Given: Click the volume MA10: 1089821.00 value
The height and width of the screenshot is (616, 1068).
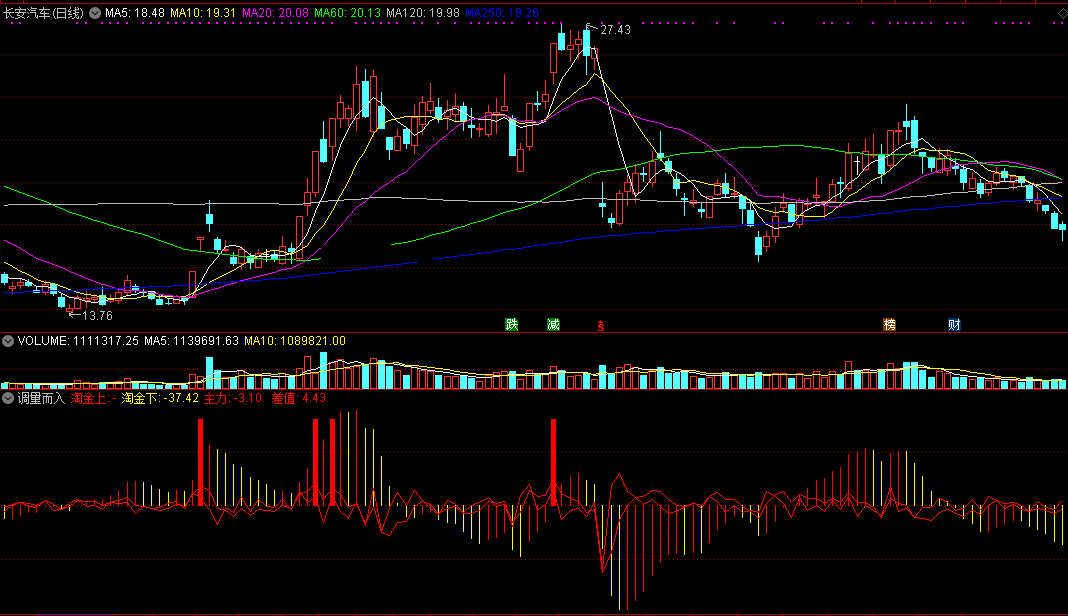Looking at the screenshot, I should (295, 341).
